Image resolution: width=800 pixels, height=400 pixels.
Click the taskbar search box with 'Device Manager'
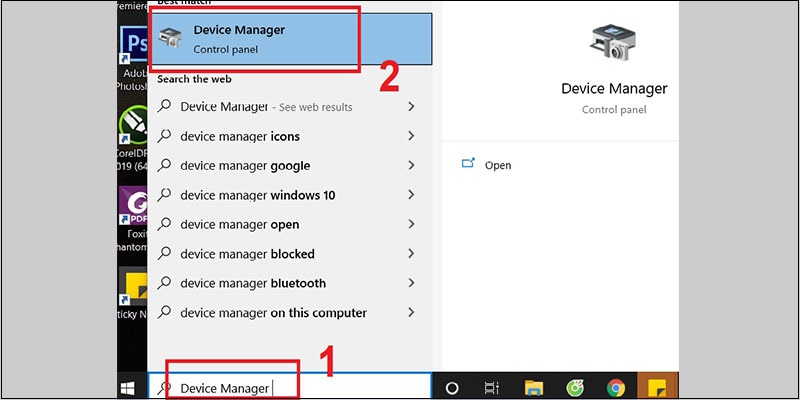[290, 388]
